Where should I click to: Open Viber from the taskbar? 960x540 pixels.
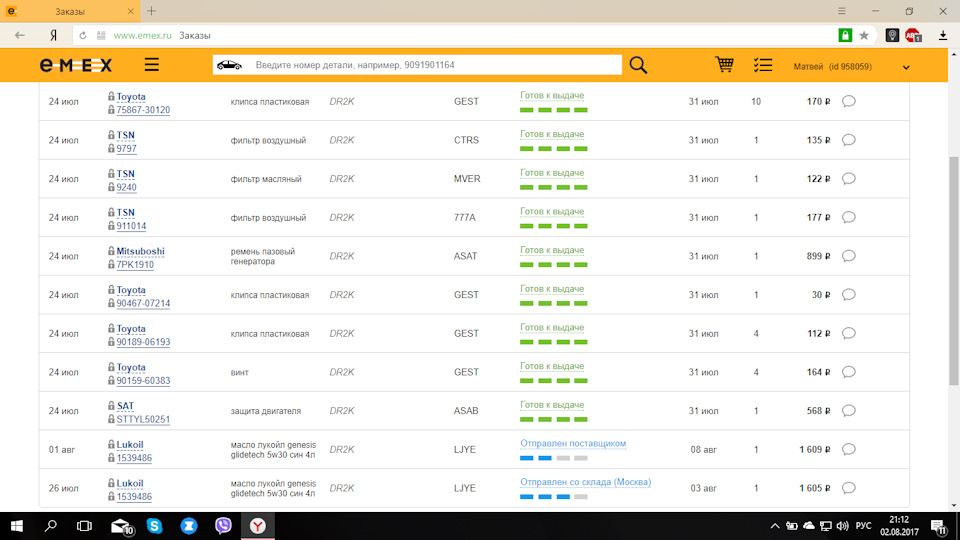pos(223,526)
